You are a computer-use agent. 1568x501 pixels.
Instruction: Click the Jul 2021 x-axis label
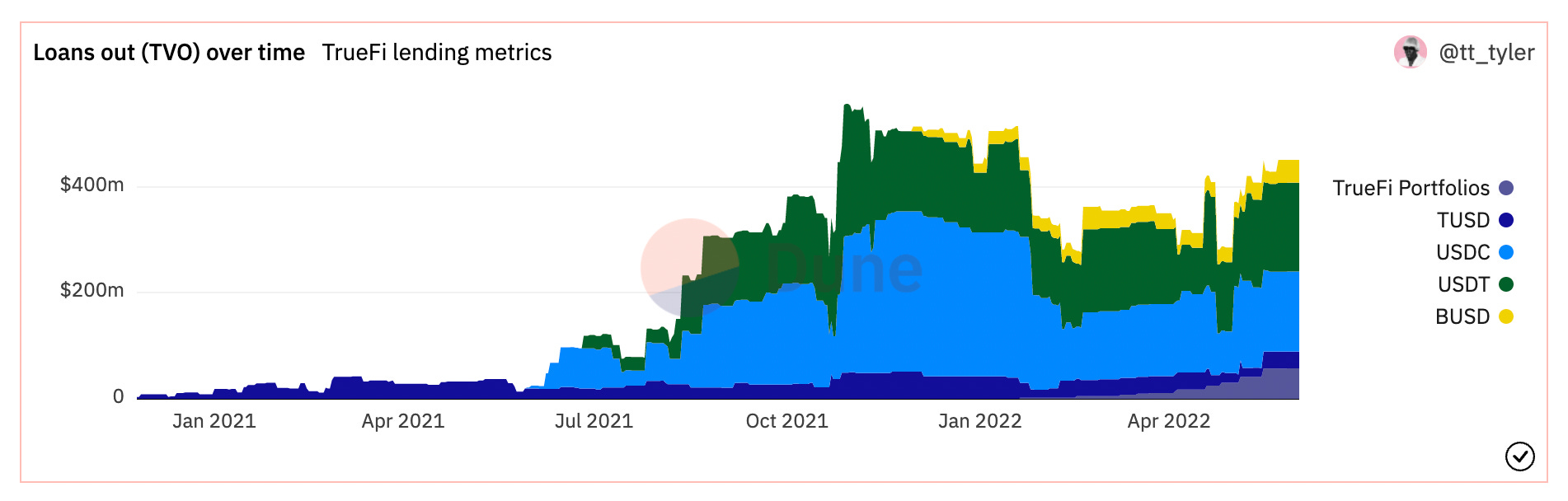594,421
